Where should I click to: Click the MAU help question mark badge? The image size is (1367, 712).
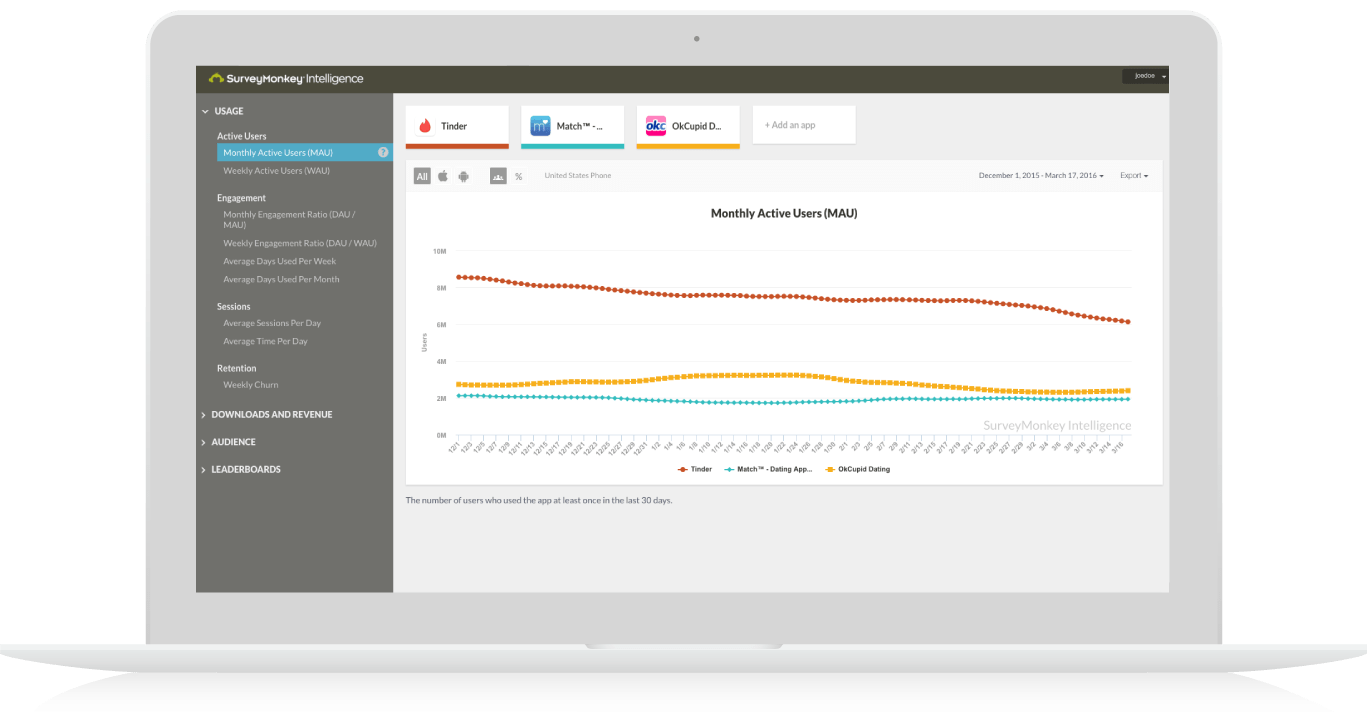point(382,152)
